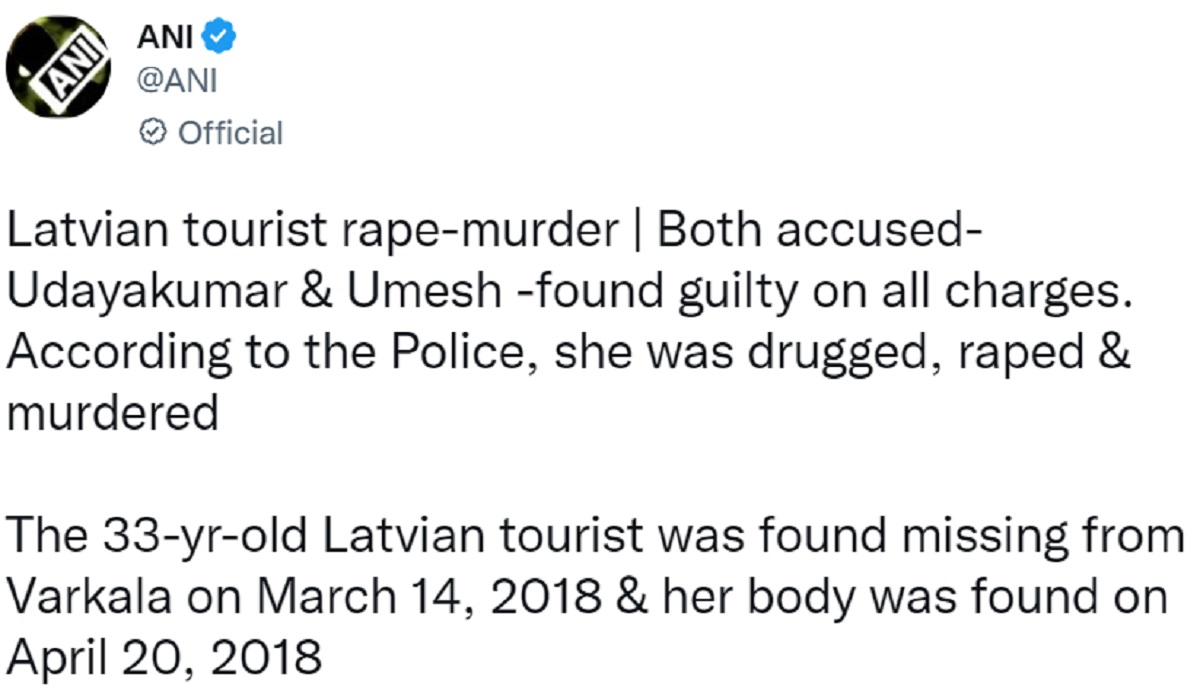This screenshot has height=699, width=1200.
Task: Click the date "April 20, 2018"
Action: point(164,657)
